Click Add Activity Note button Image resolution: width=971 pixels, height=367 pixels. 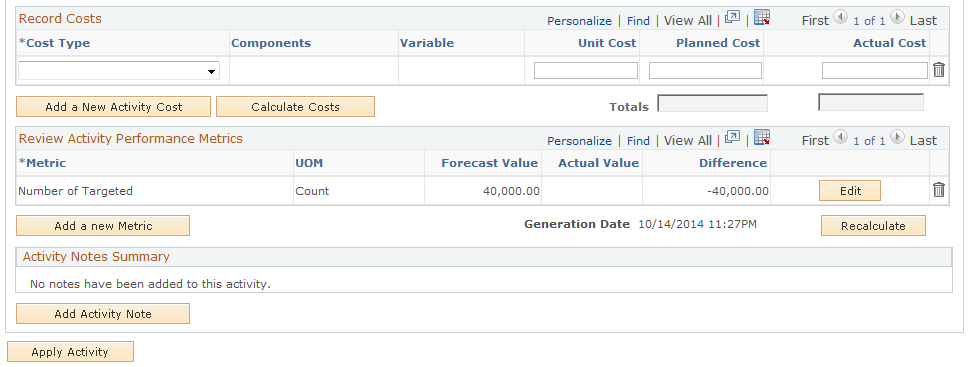[x=103, y=314]
